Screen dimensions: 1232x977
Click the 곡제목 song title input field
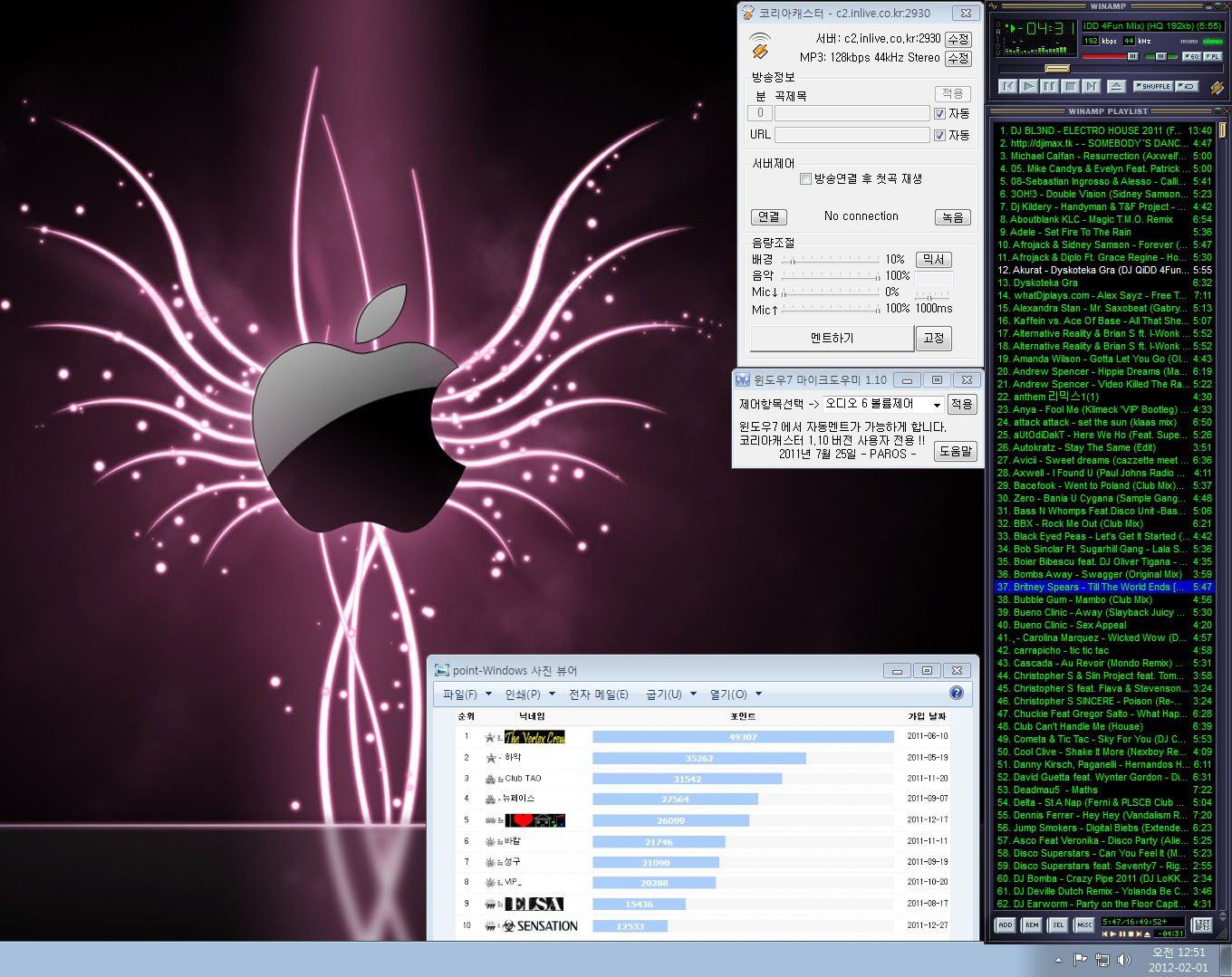[852, 113]
